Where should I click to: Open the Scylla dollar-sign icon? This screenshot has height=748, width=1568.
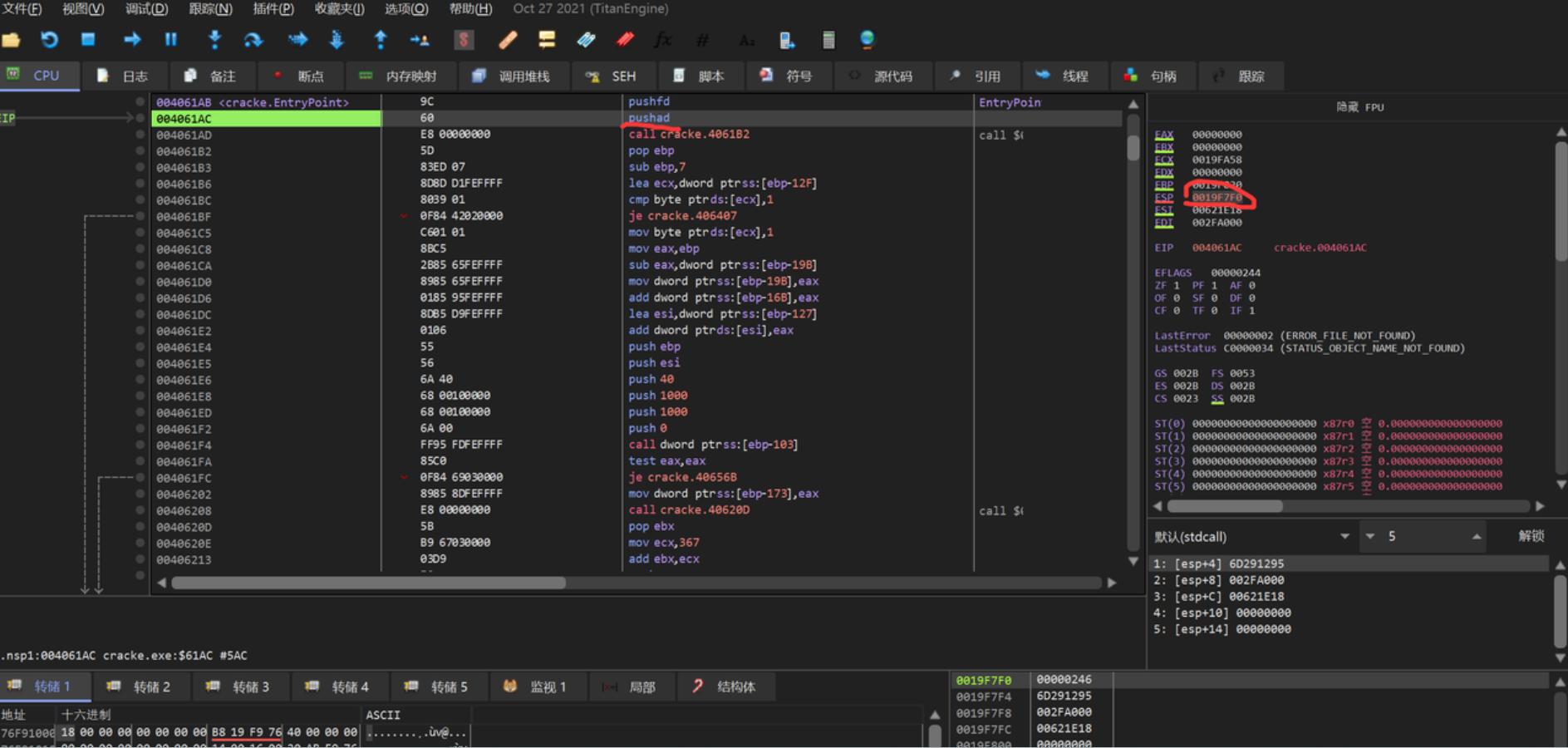coord(464,39)
